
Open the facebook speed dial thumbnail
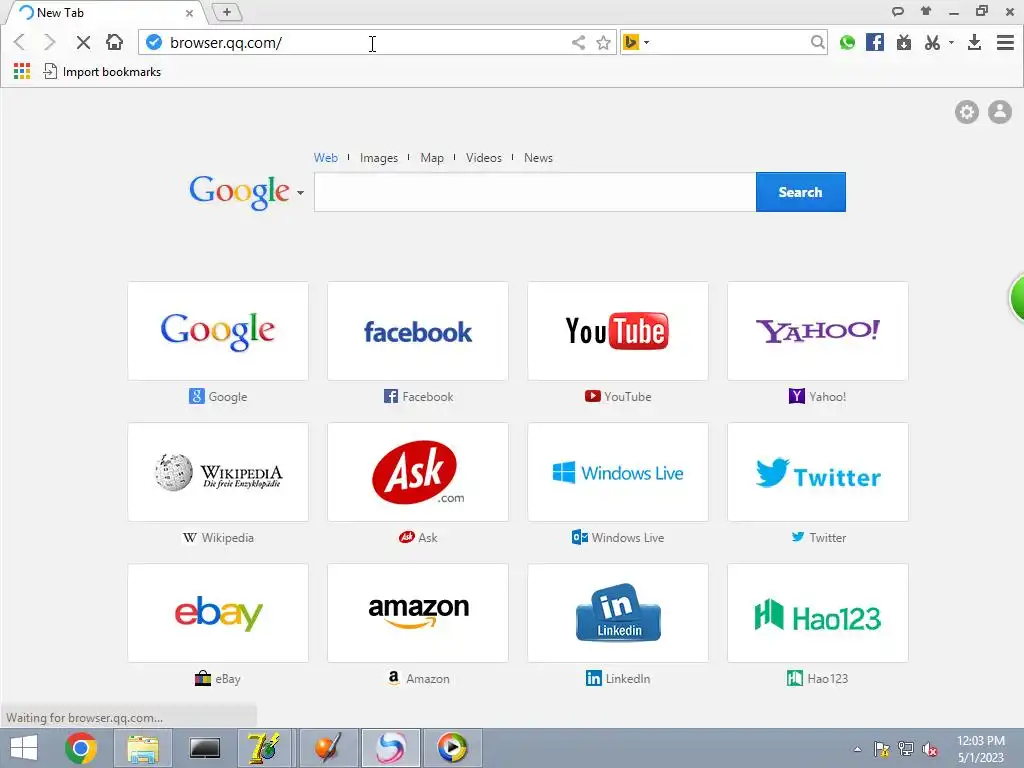[x=418, y=331]
